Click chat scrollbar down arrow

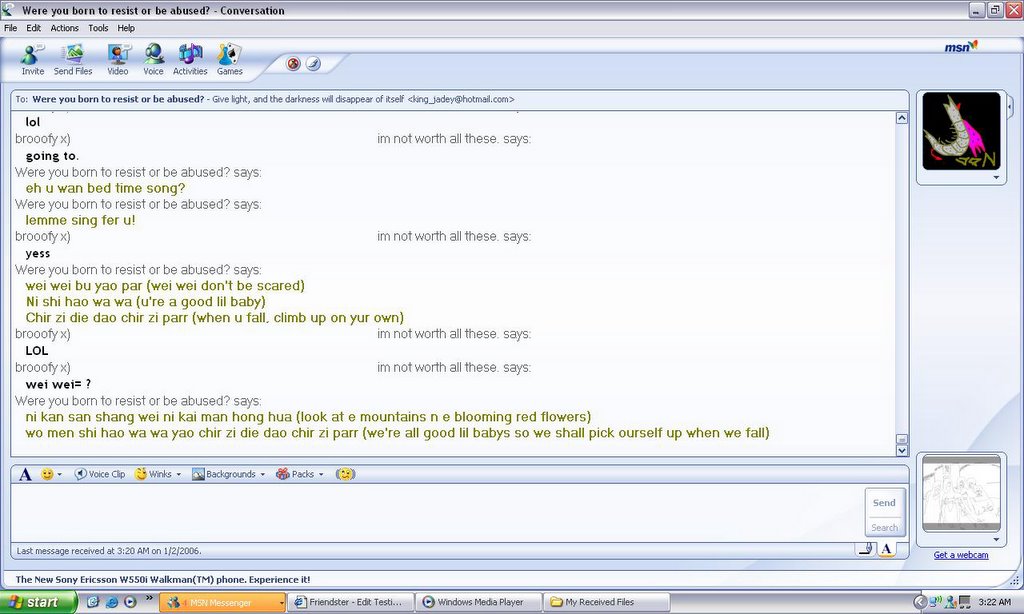[902, 450]
